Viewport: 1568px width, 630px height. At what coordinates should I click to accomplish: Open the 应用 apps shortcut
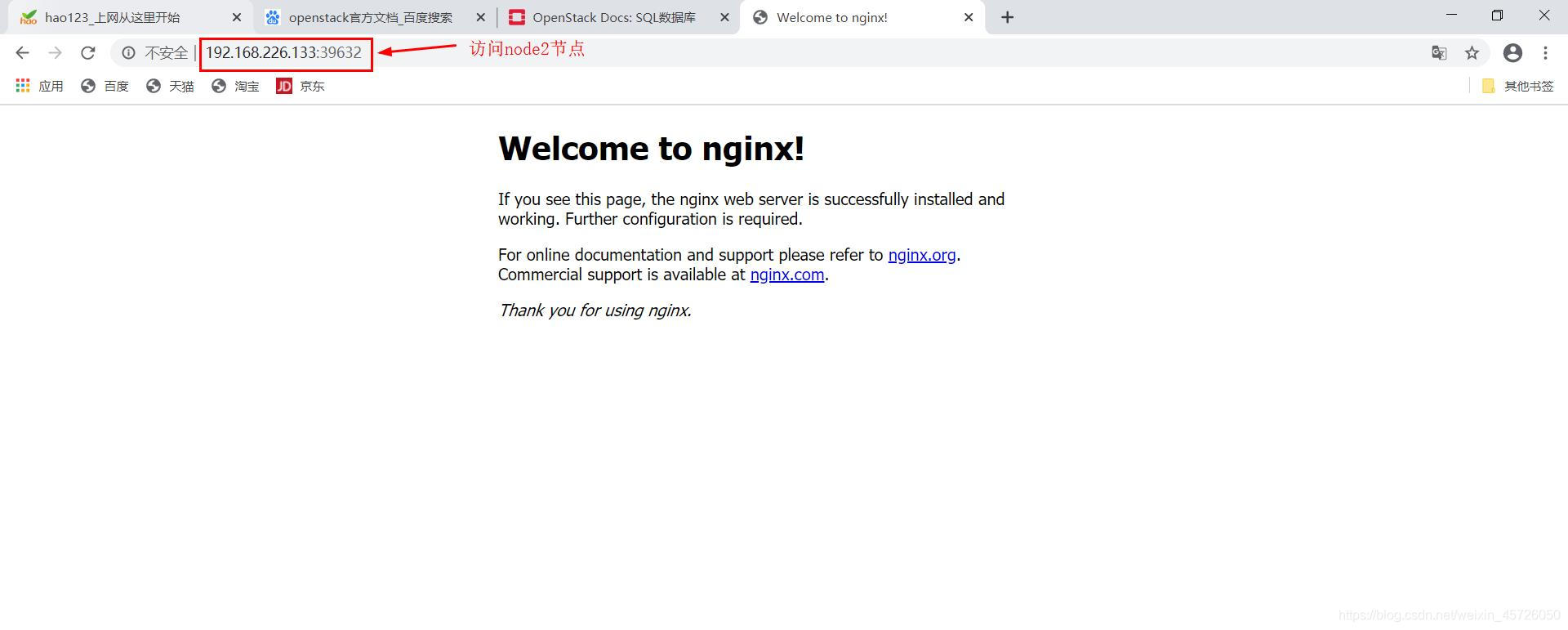[39, 86]
